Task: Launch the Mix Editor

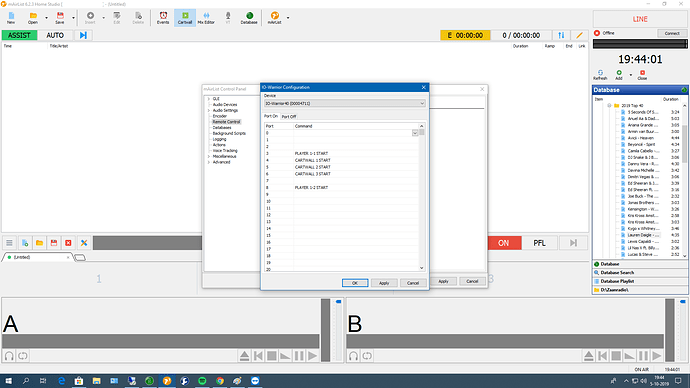Action: click(206, 18)
